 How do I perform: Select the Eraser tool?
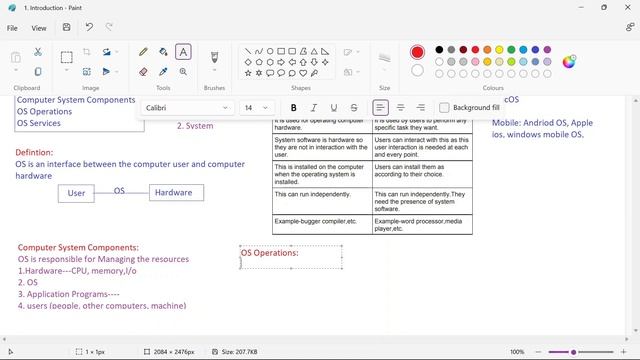143,72
